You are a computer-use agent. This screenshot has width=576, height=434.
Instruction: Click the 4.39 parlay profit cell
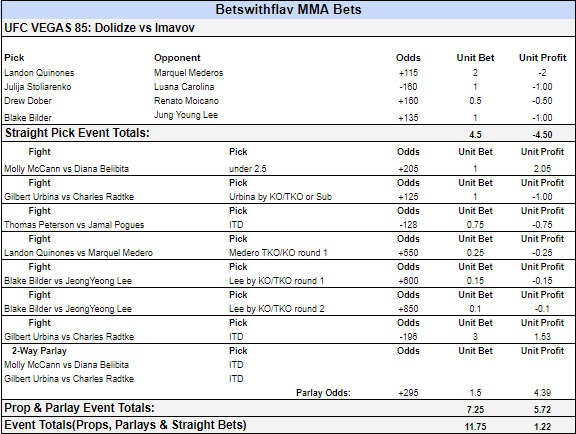click(542, 393)
